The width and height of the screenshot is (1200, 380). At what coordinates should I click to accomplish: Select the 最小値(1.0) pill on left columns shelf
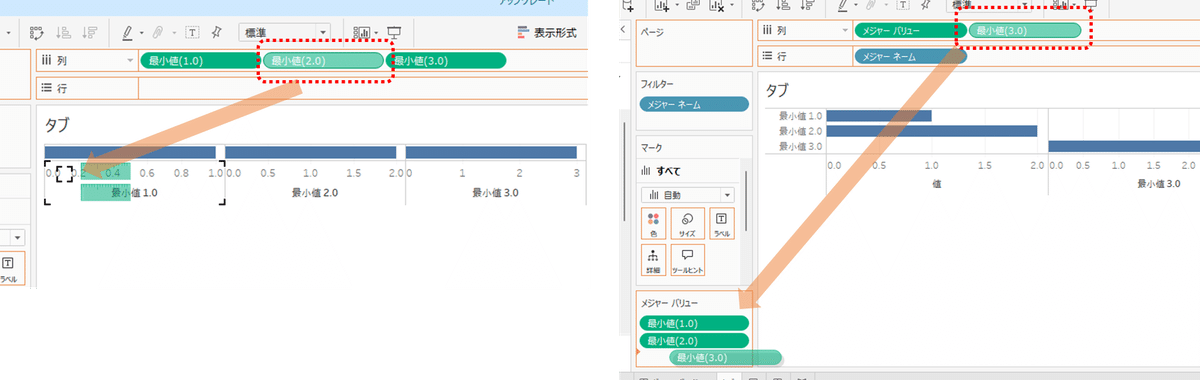click(201, 61)
